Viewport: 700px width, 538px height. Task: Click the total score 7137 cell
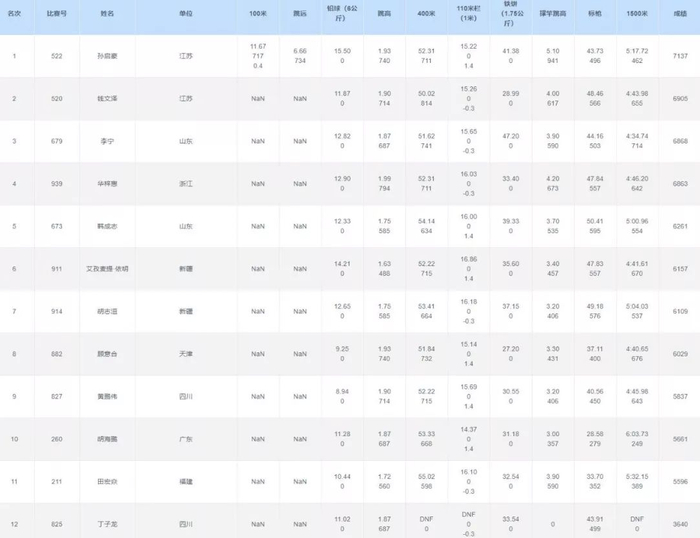(x=681, y=56)
